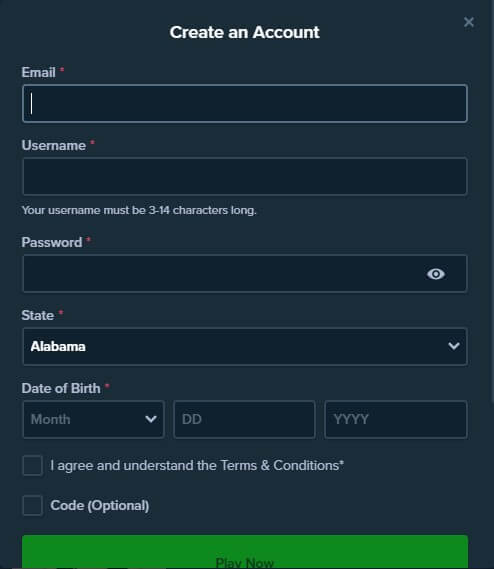Click the YYYY year input field

point(396,419)
